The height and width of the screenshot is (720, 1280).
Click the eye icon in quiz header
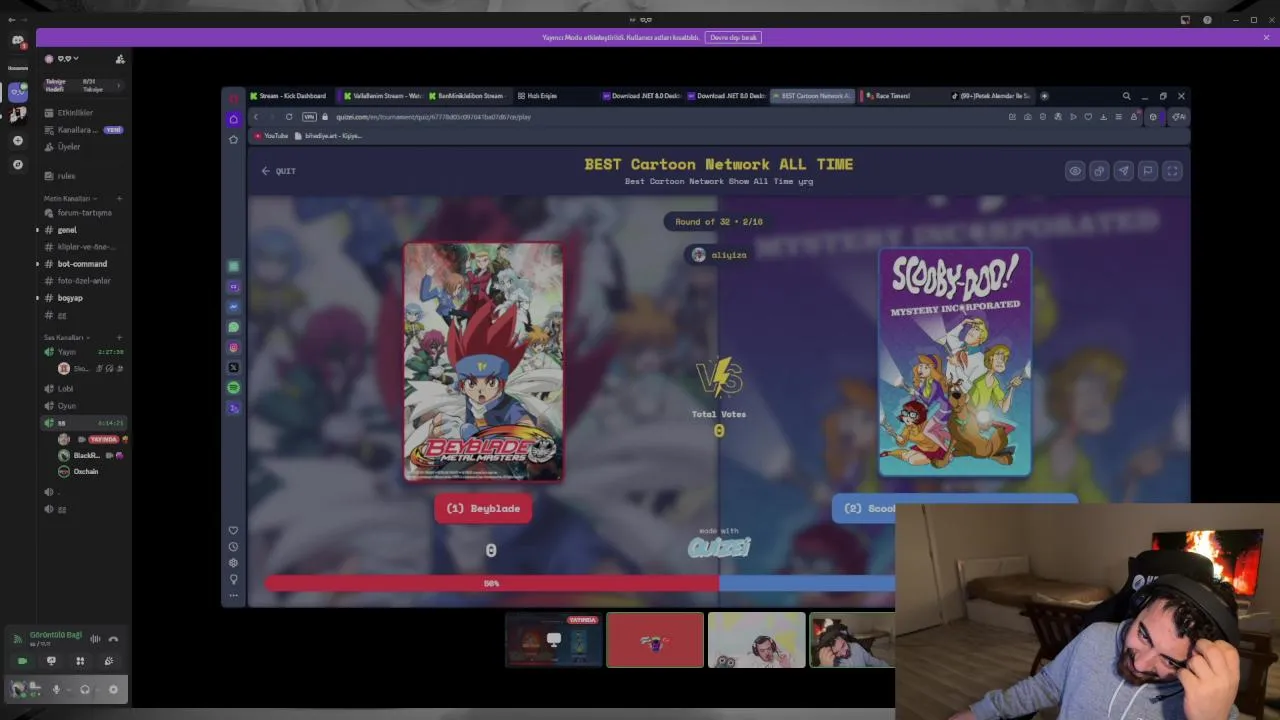point(1075,171)
